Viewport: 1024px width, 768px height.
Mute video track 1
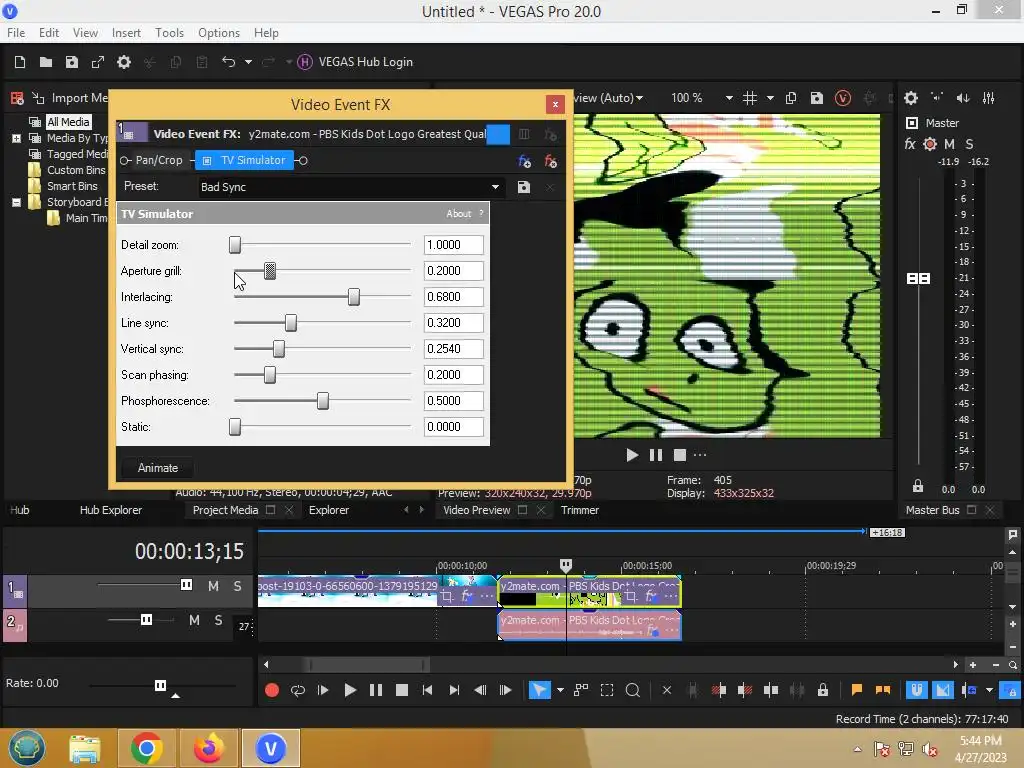[213, 586]
